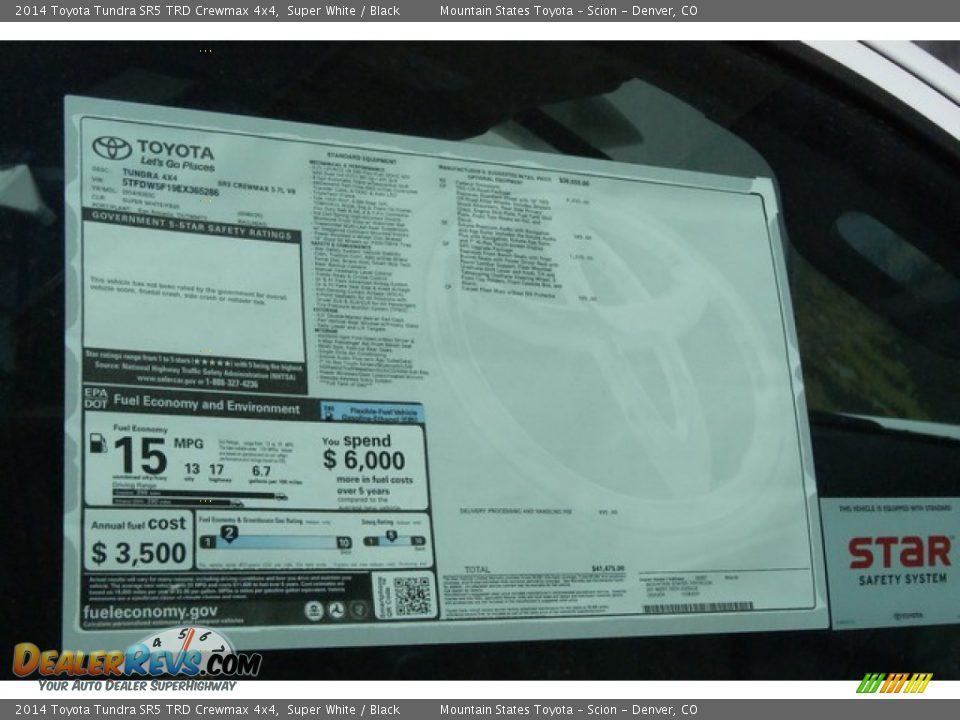Screen dimensions: 960x720
Task: Tap the QR code on the fuel label
Action: pyautogui.click(x=410, y=595)
